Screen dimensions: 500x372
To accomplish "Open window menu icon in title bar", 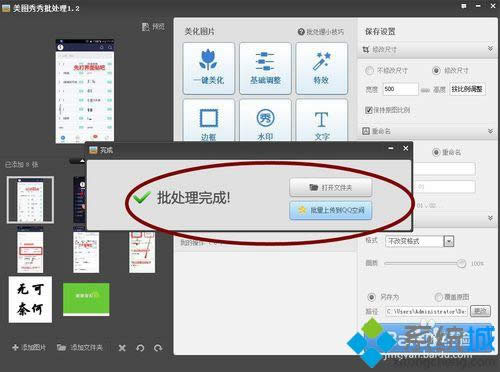I will pyautogui.click(x=464, y=6).
